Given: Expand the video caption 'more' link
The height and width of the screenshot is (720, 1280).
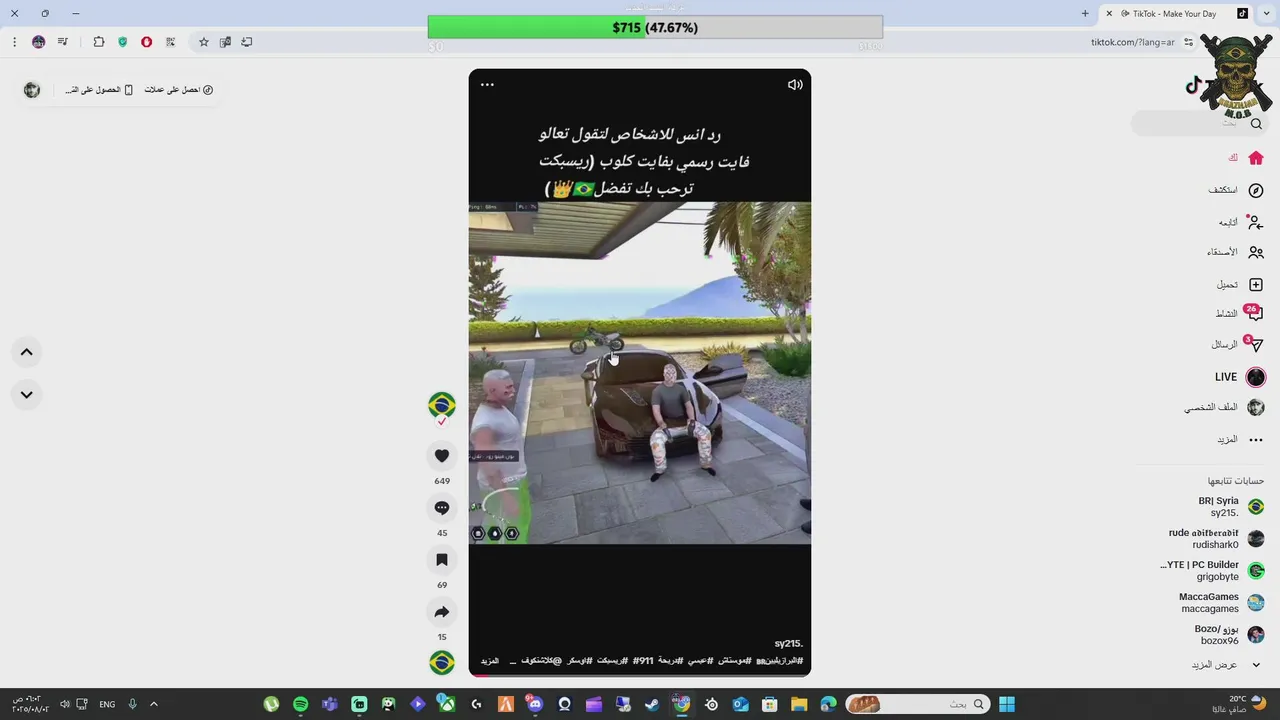Looking at the screenshot, I should (x=489, y=661).
